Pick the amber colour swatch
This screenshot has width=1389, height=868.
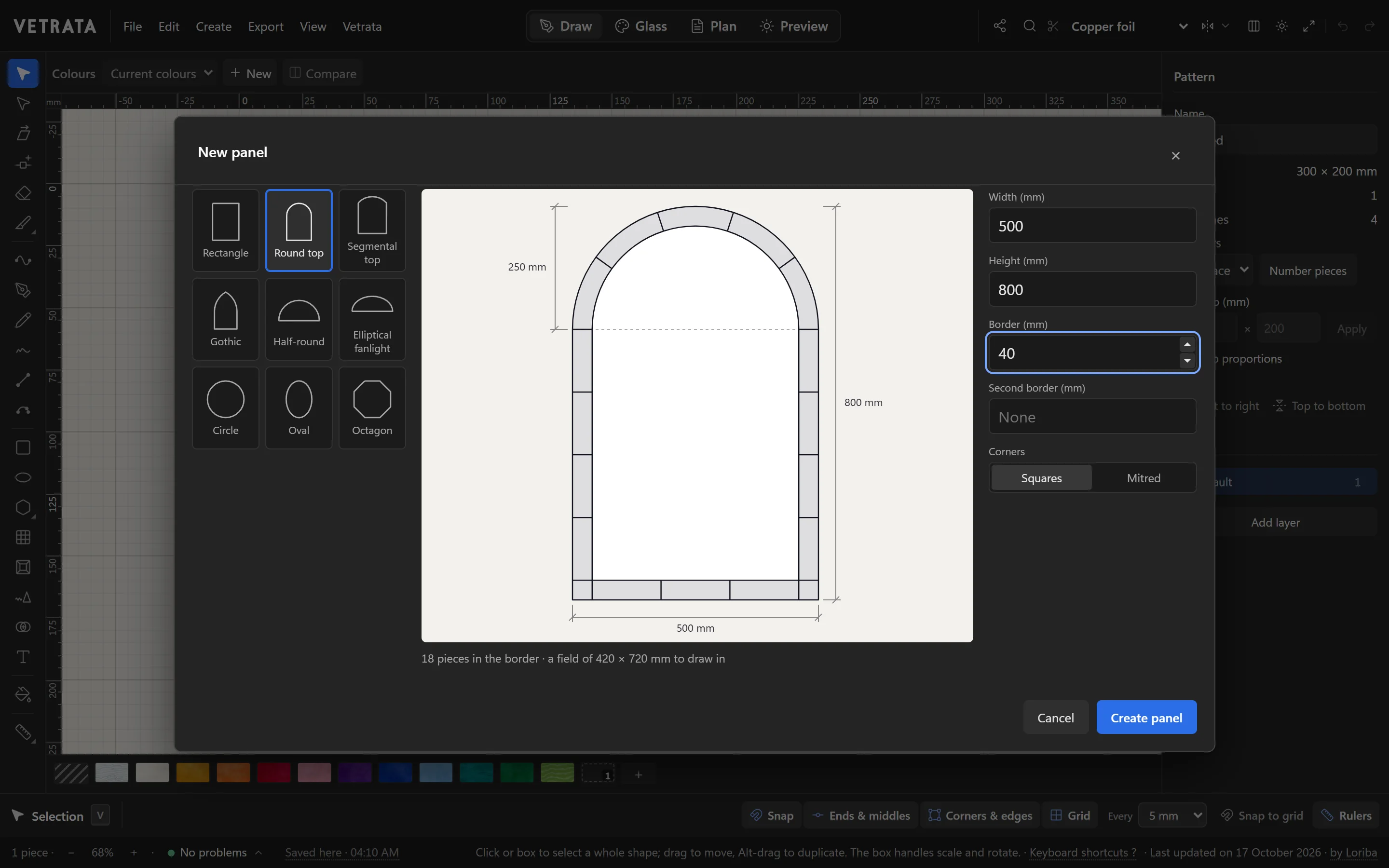tap(193, 773)
